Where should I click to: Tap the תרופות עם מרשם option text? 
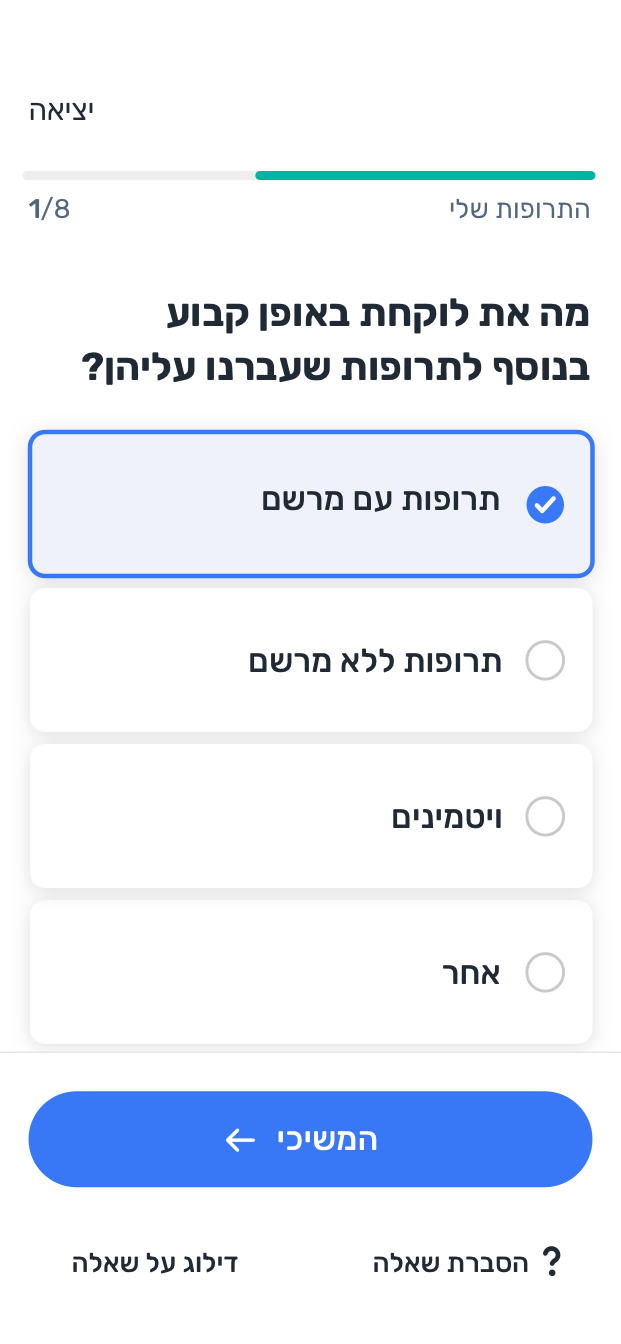pos(381,500)
